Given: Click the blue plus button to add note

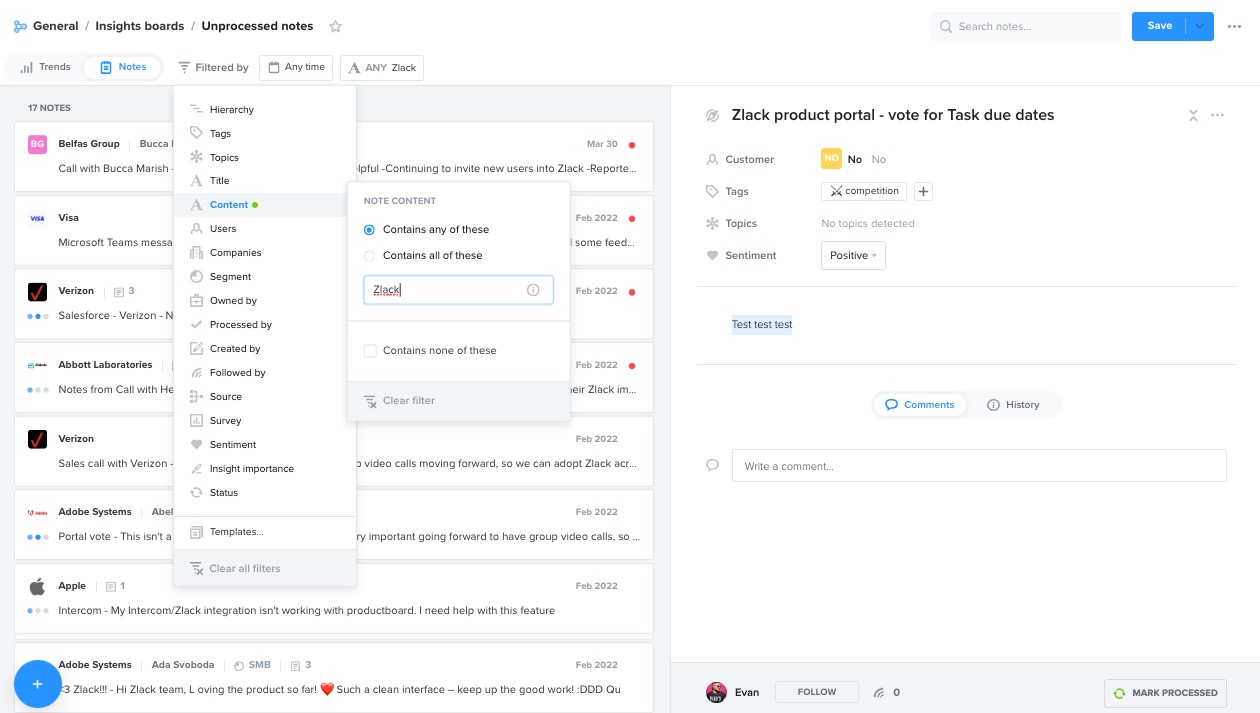Looking at the screenshot, I should [37, 684].
